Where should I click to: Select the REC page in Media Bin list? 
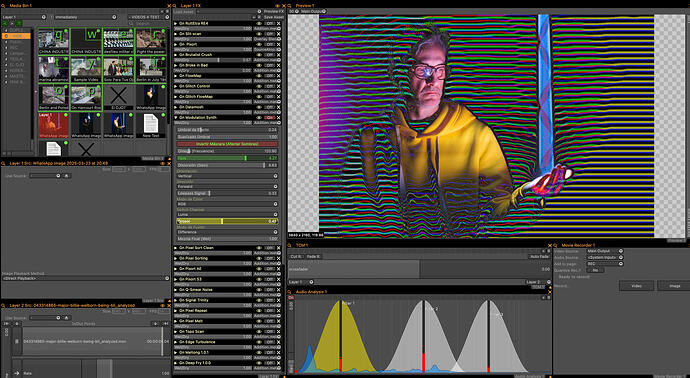(x=17, y=47)
